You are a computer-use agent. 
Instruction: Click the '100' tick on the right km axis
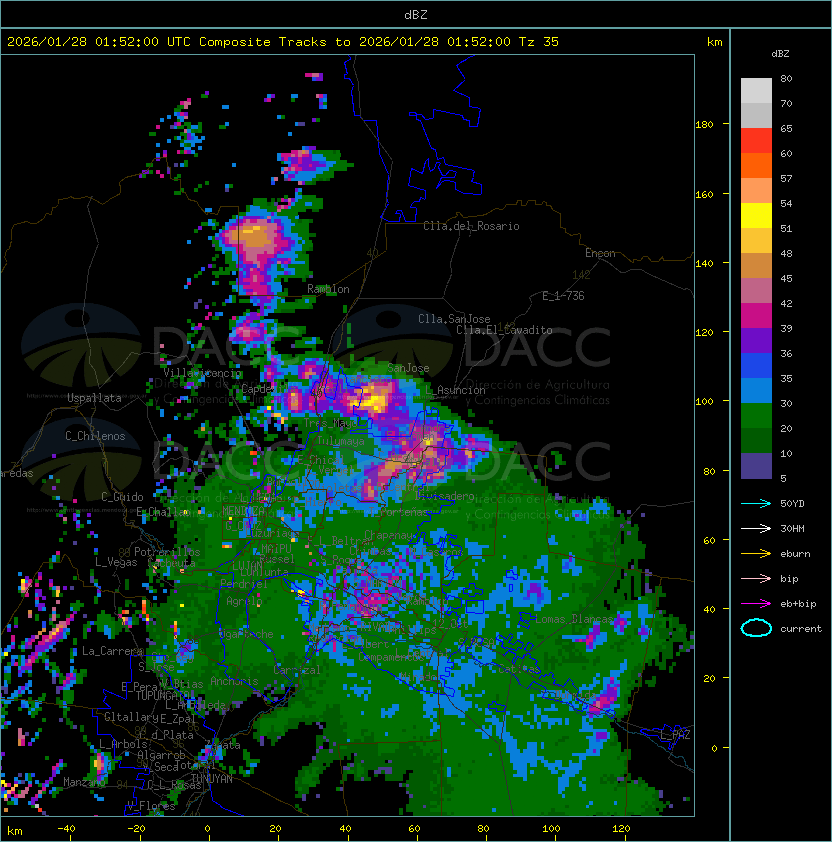pyautogui.click(x=704, y=402)
